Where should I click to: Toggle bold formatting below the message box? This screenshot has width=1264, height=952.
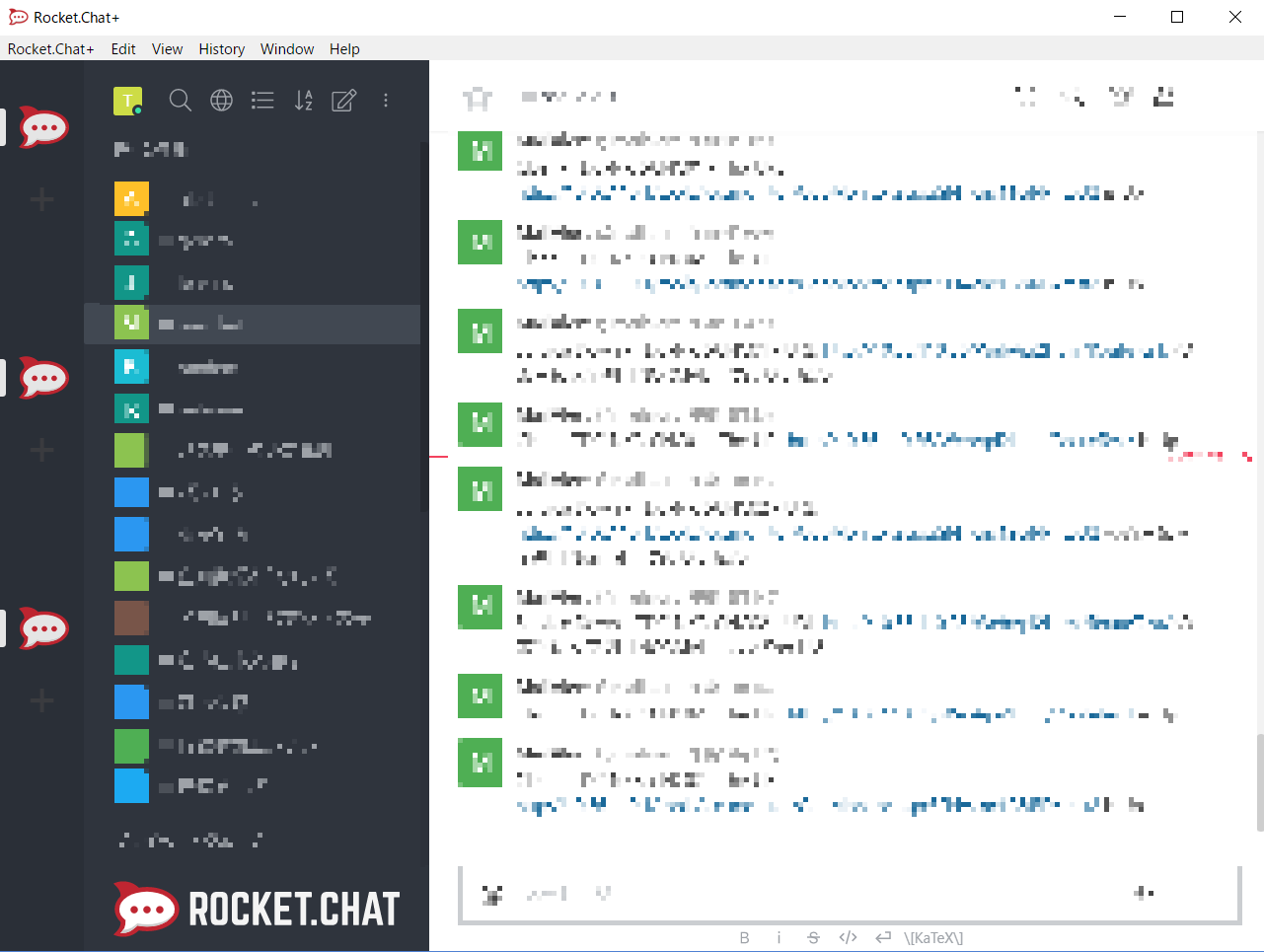point(745,937)
